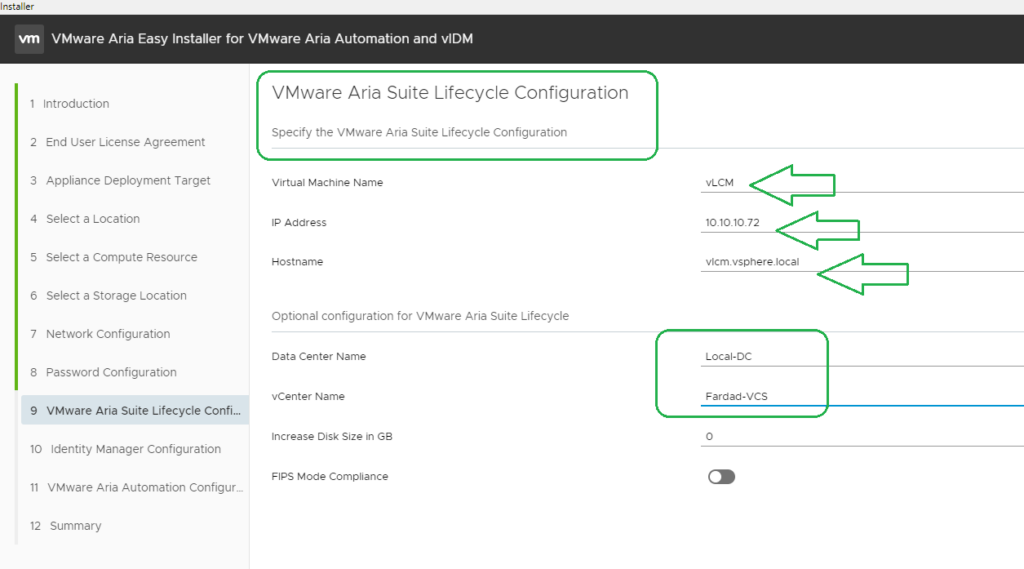Click the Increase Disk Size field
Viewport: 1024px width, 569px height.
(862, 436)
